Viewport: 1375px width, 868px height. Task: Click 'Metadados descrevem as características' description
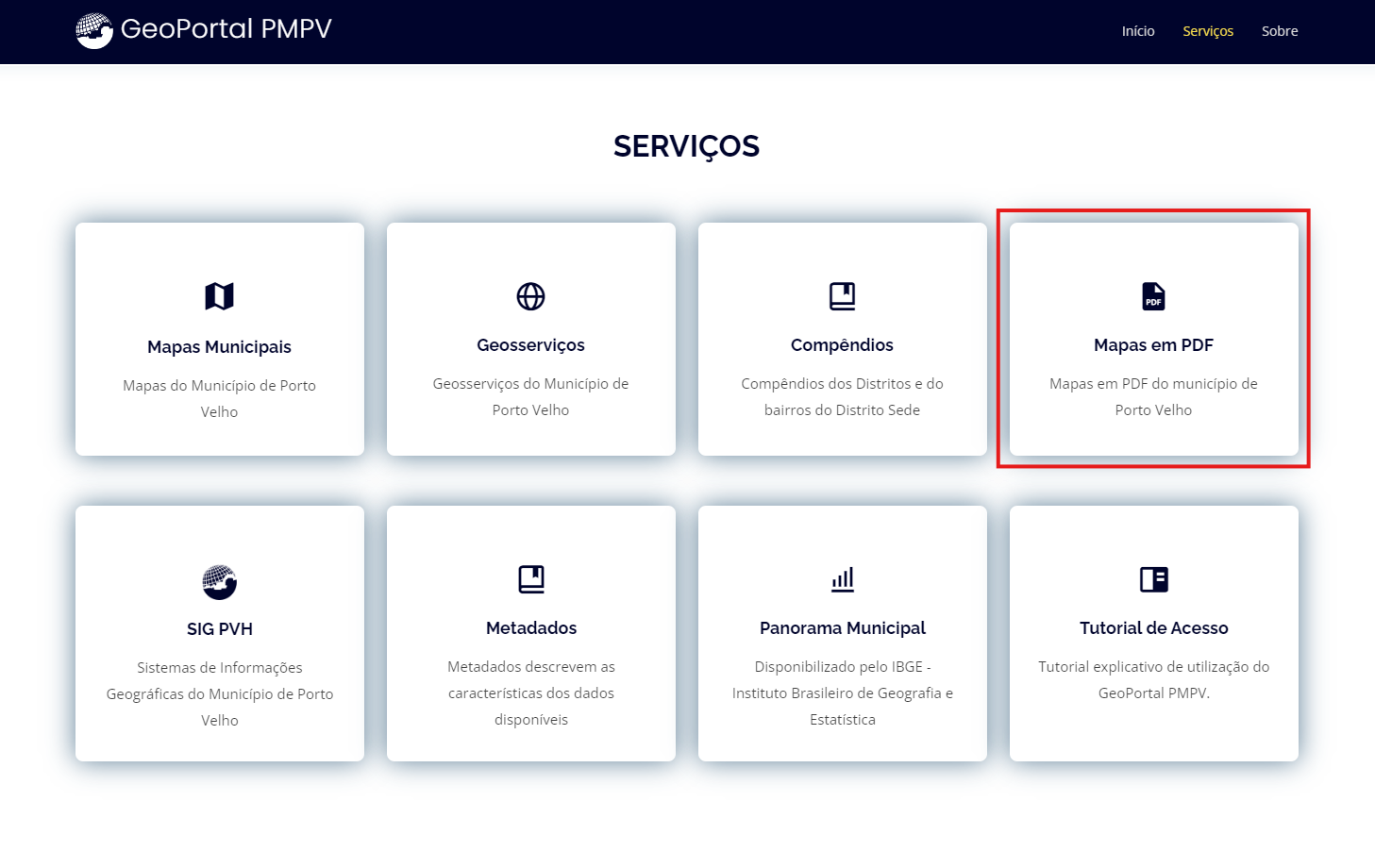[531, 693]
